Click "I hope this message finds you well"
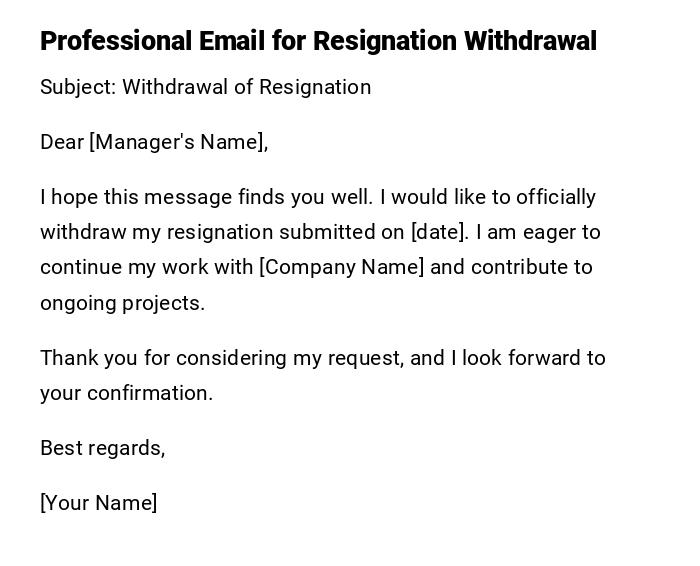This screenshot has width=700, height=566. 205,197
